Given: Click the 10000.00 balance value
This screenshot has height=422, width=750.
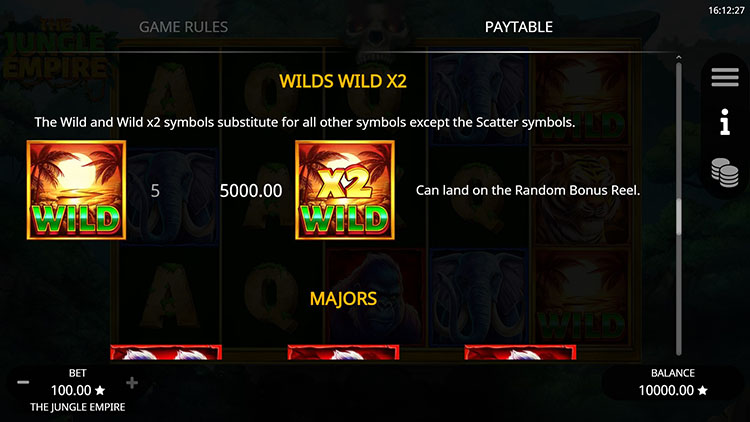Looking at the screenshot, I should pyautogui.click(x=666, y=390).
